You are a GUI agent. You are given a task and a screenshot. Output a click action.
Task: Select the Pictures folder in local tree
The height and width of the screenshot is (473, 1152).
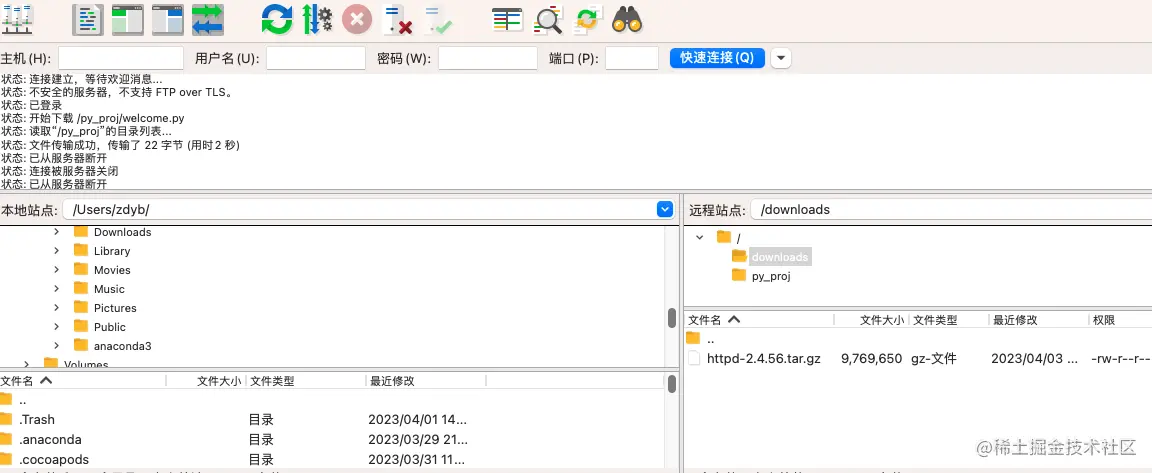coord(115,308)
